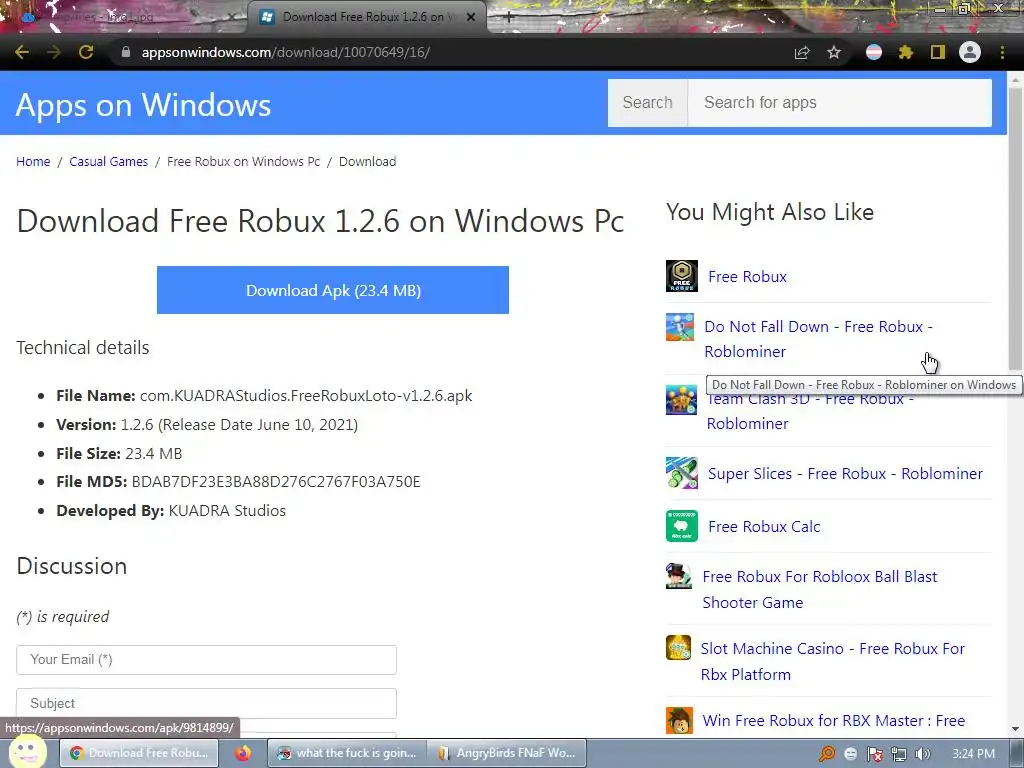Screen dimensions: 1024x768
Task: Switch to AngryBirds FNaF Wo... taskbar window
Action: point(506,753)
